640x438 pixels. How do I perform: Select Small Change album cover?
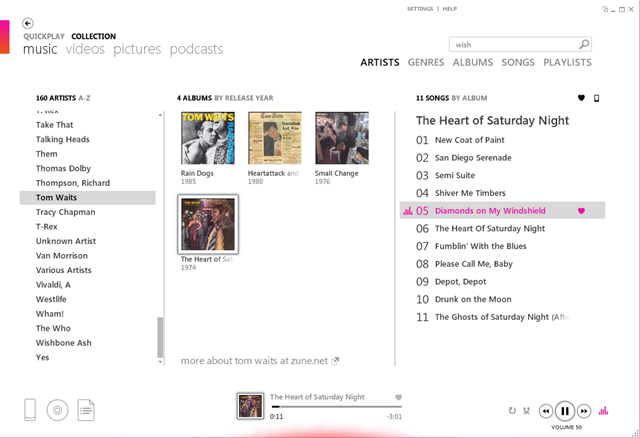point(342,138)
